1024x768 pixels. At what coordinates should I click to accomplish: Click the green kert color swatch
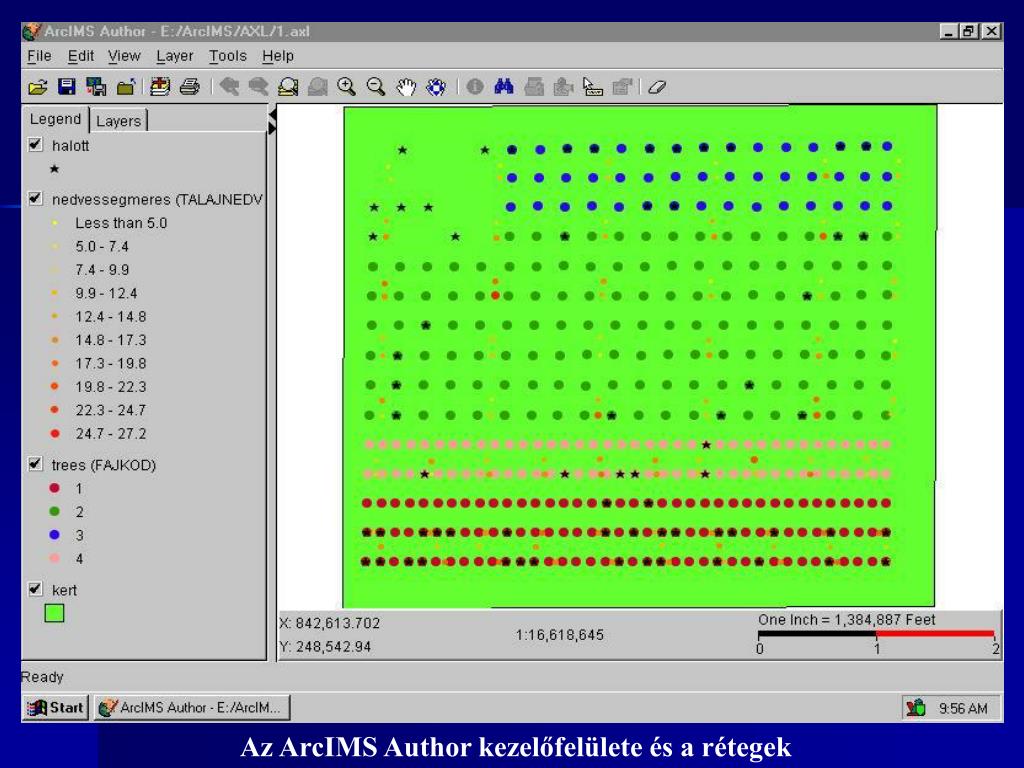54,613
